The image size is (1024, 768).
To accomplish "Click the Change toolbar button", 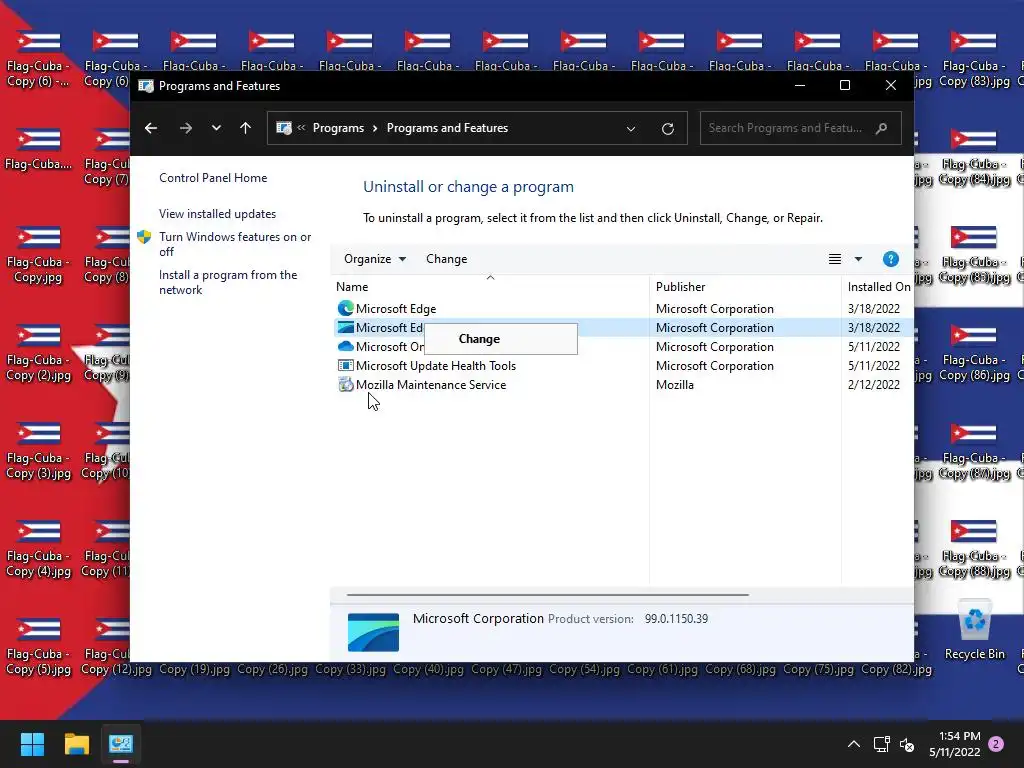I will click(447, 259).
